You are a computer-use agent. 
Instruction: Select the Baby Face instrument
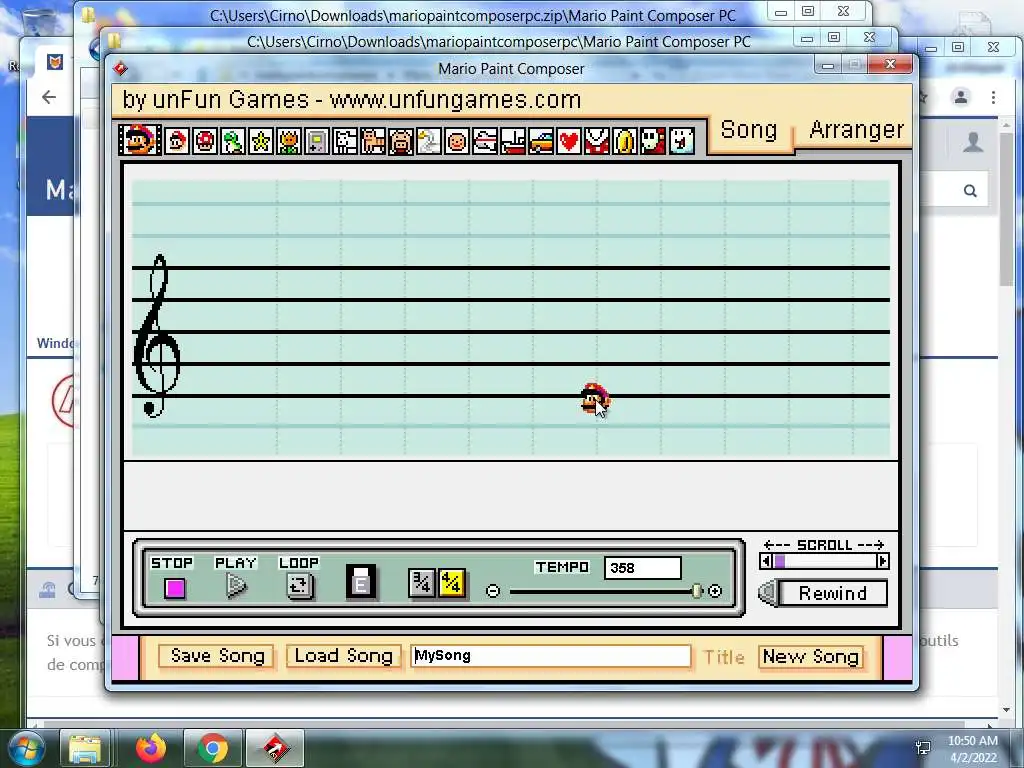click(457, 141)
